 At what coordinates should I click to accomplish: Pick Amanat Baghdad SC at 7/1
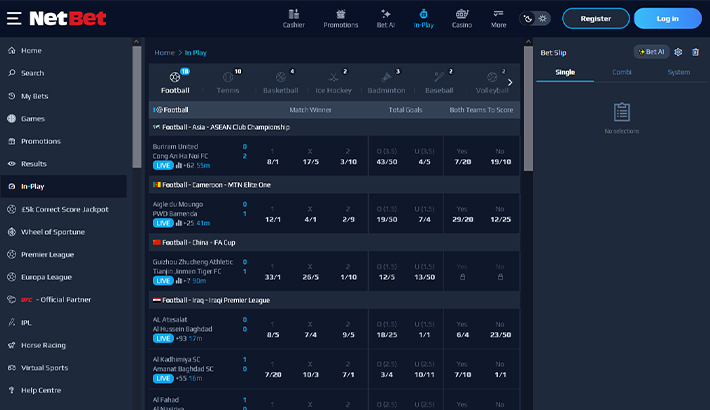pos(348,369)
